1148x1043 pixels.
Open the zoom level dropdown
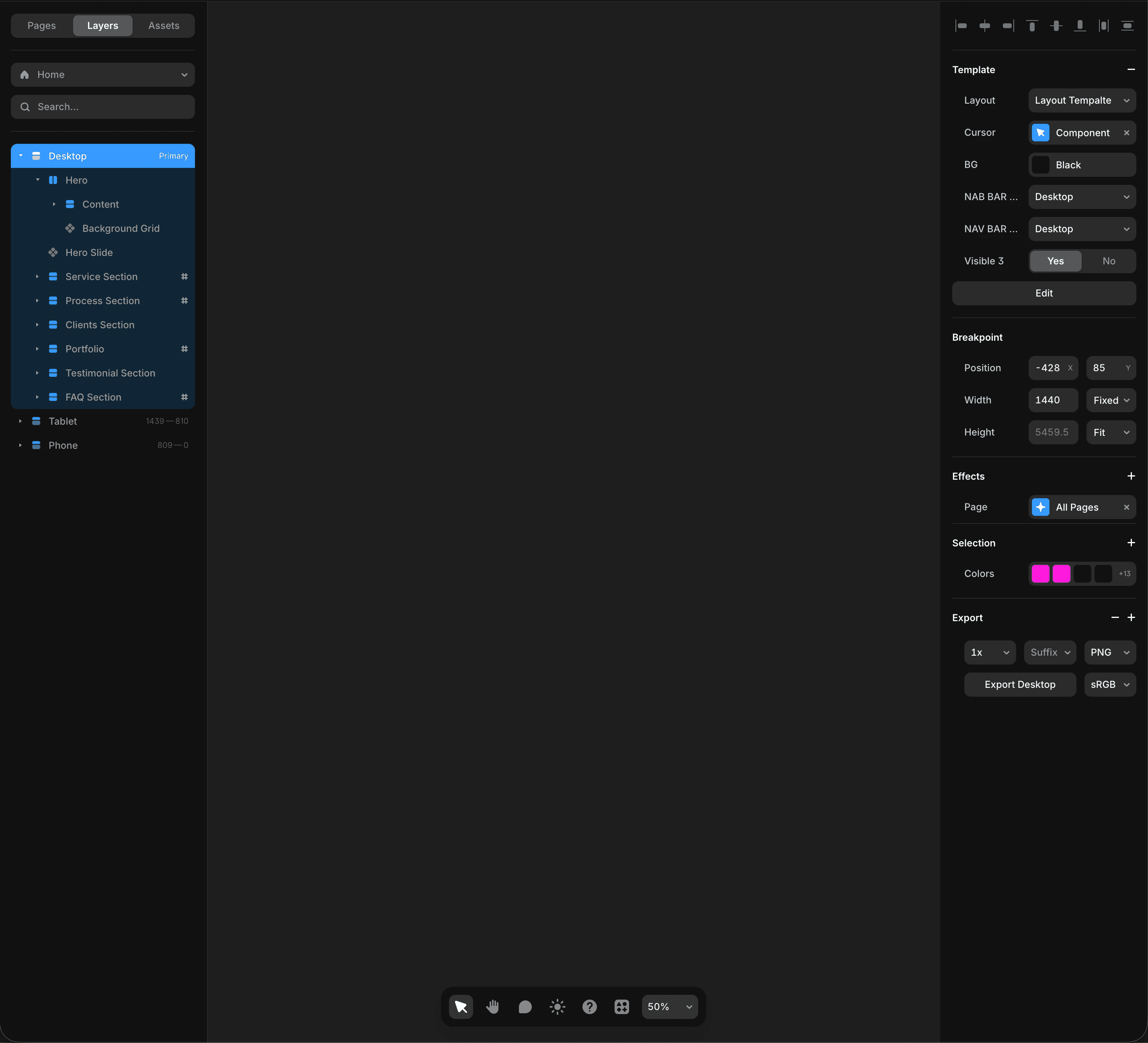669,1006
